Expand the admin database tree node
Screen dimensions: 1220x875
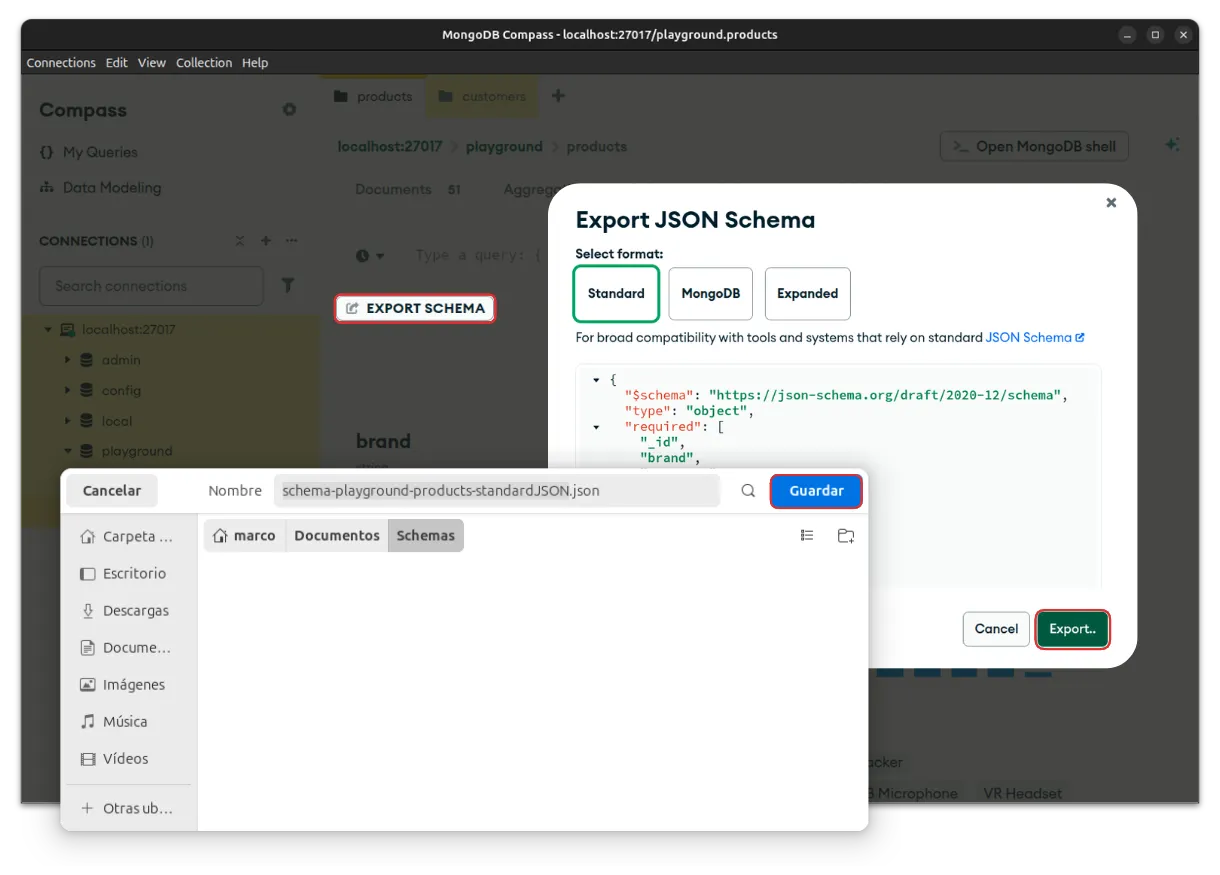[68, 360]
